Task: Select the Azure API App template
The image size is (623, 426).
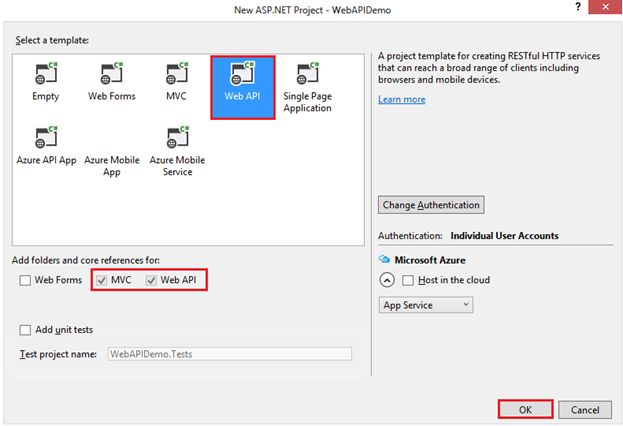Action: coord(46,146)
